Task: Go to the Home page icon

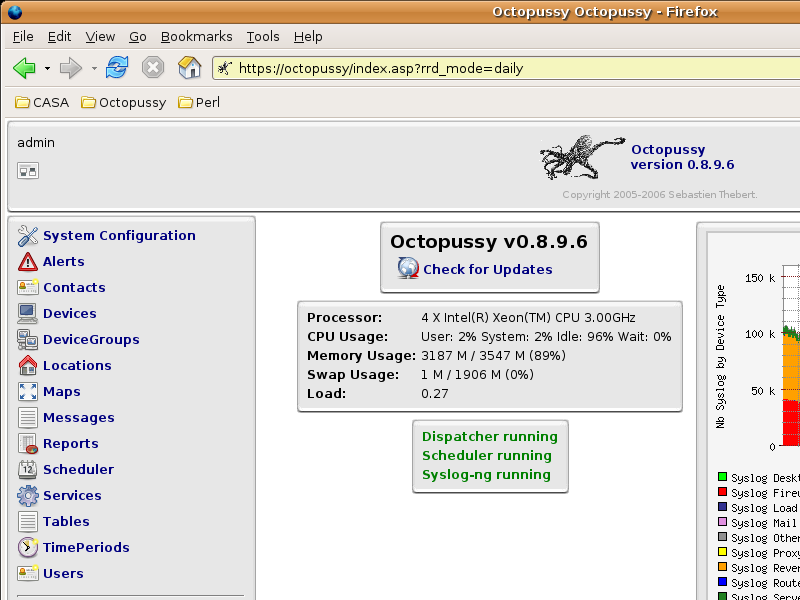Action: click(189, 67)
